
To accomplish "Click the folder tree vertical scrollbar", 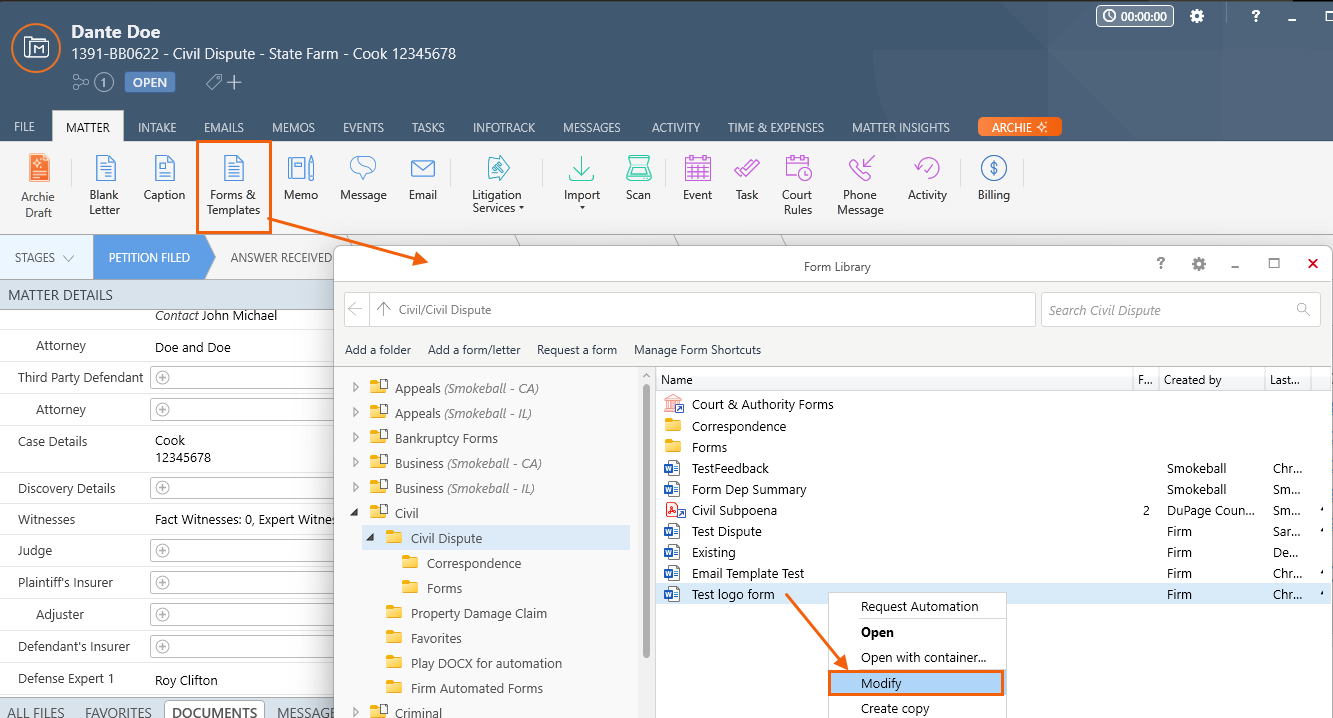I will pos(647,520).
